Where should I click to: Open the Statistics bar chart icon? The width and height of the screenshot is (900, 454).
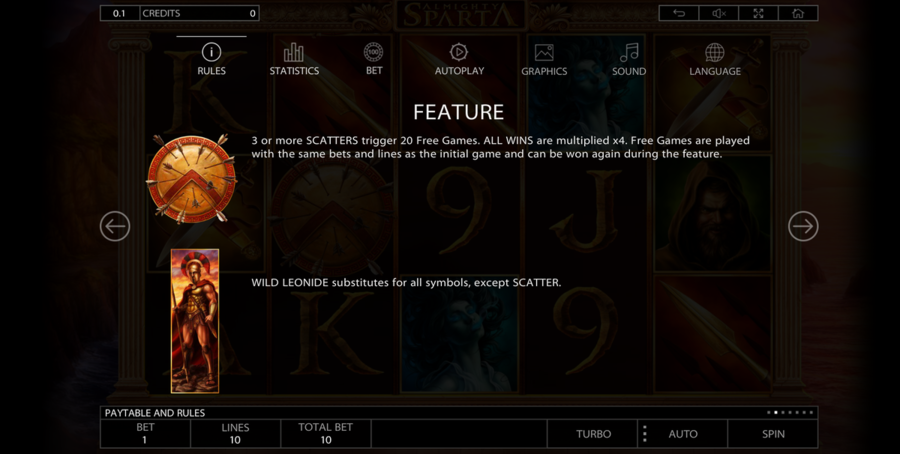coord(294,53)
